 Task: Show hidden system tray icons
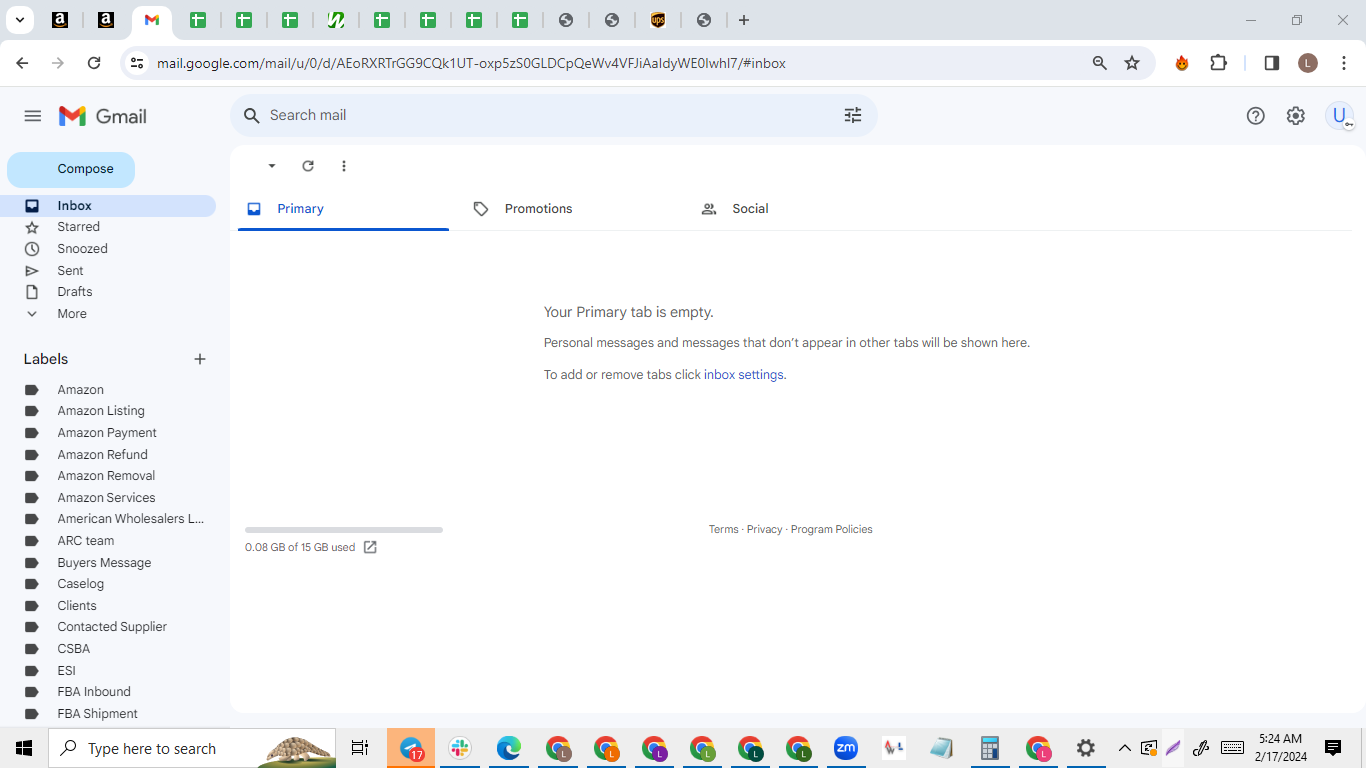(1124, 748)
